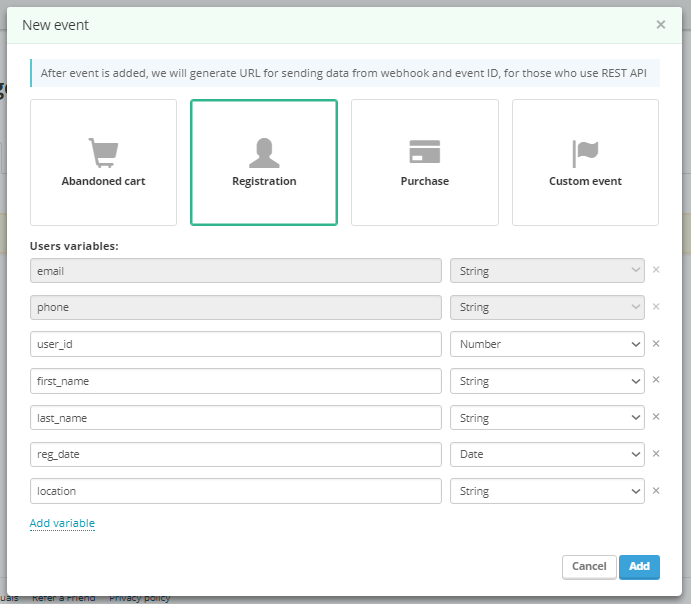691x604 pixels.
Task: Delete the reg_date variable row
Action: [x=656, y=454]
